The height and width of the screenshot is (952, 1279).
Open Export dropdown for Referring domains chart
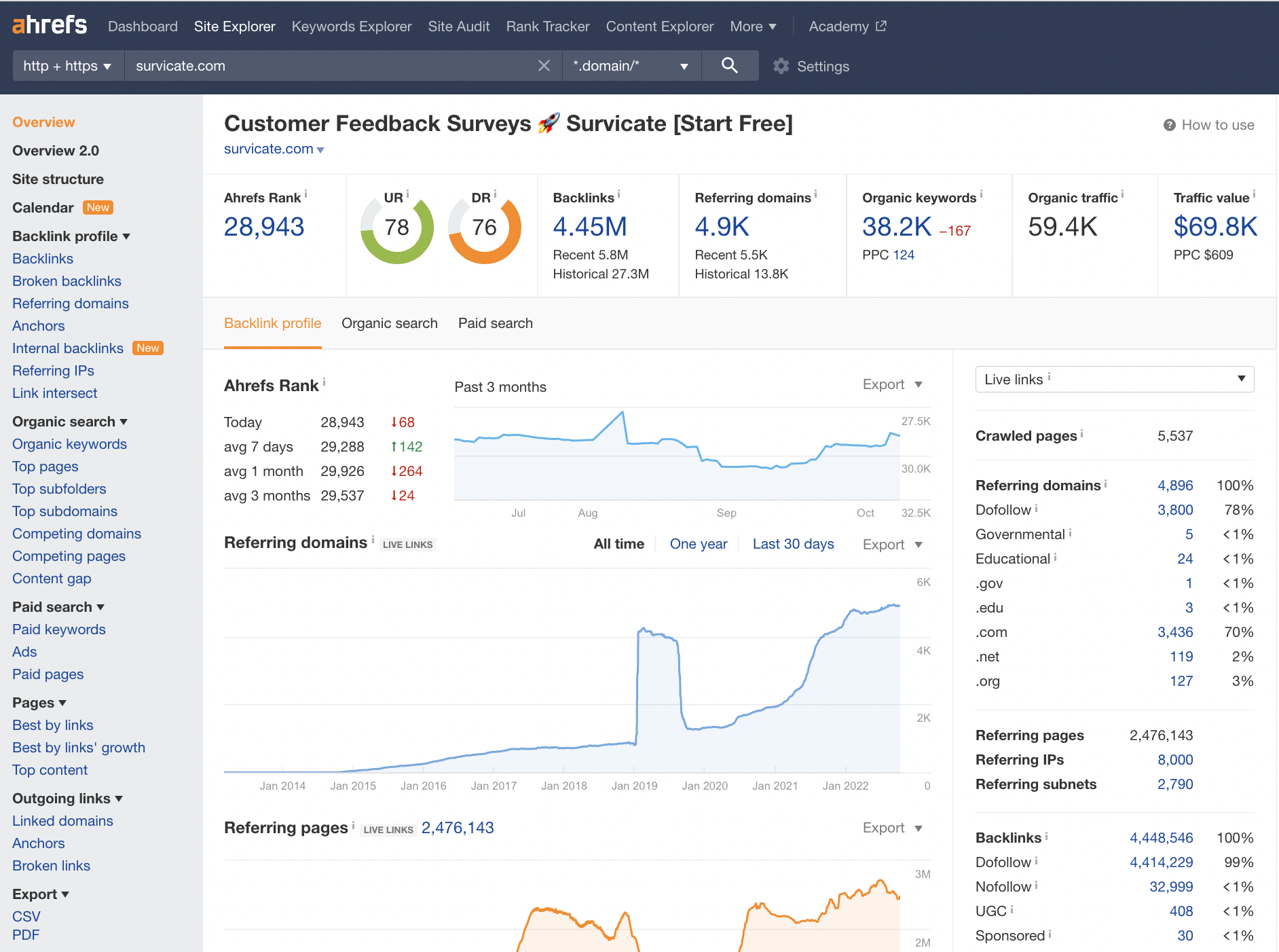coord(892,545)
